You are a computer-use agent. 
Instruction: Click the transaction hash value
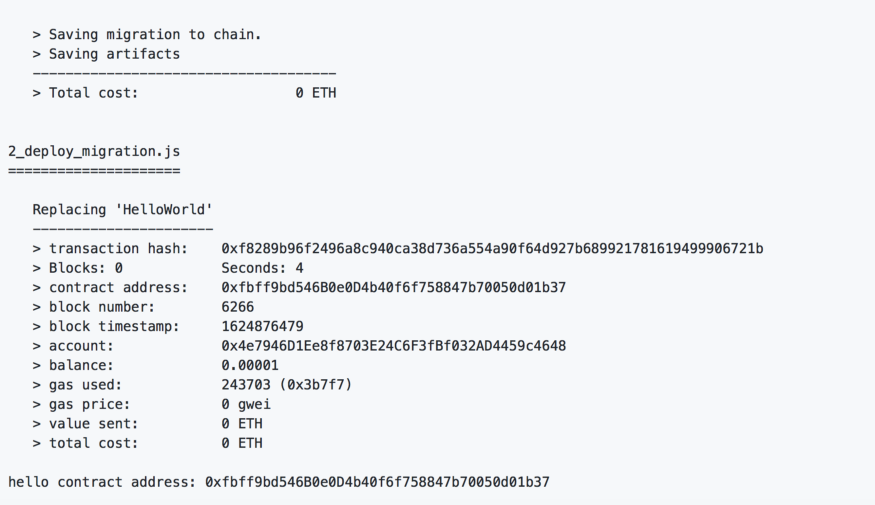click(x=492, y=248)
